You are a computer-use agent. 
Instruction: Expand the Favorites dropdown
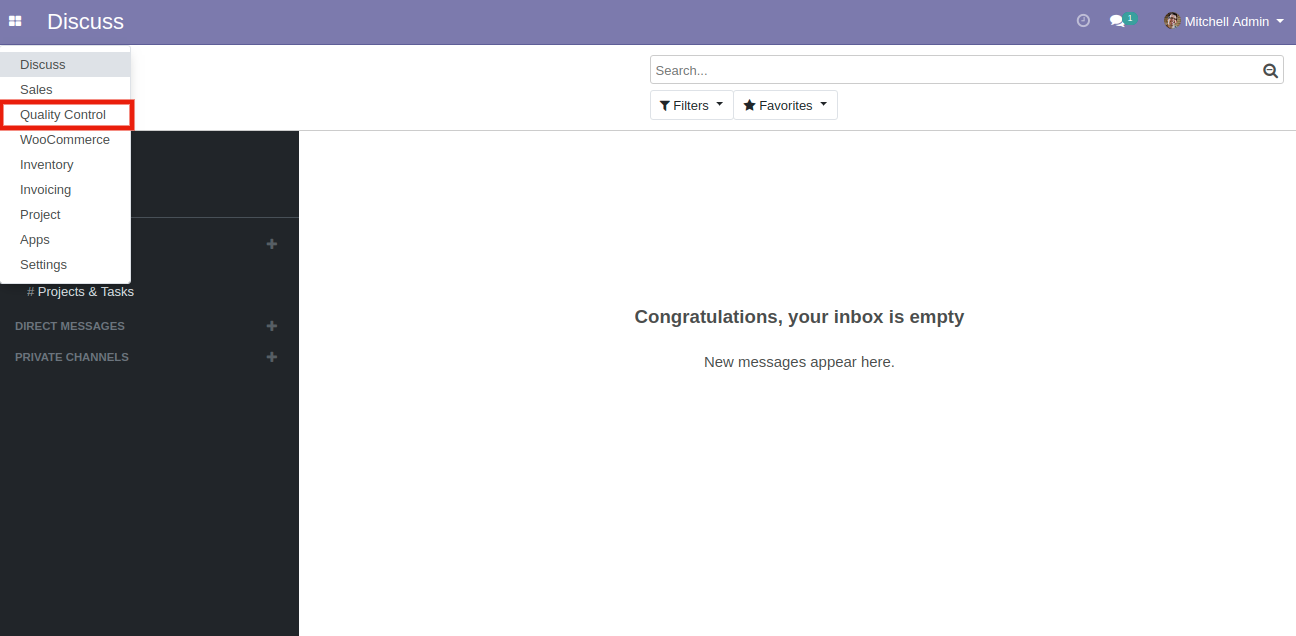(785, 105)
